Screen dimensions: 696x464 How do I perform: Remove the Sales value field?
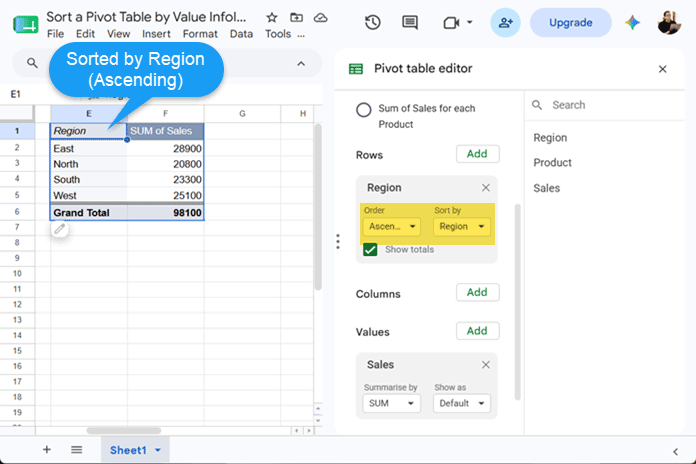(486, 365)
